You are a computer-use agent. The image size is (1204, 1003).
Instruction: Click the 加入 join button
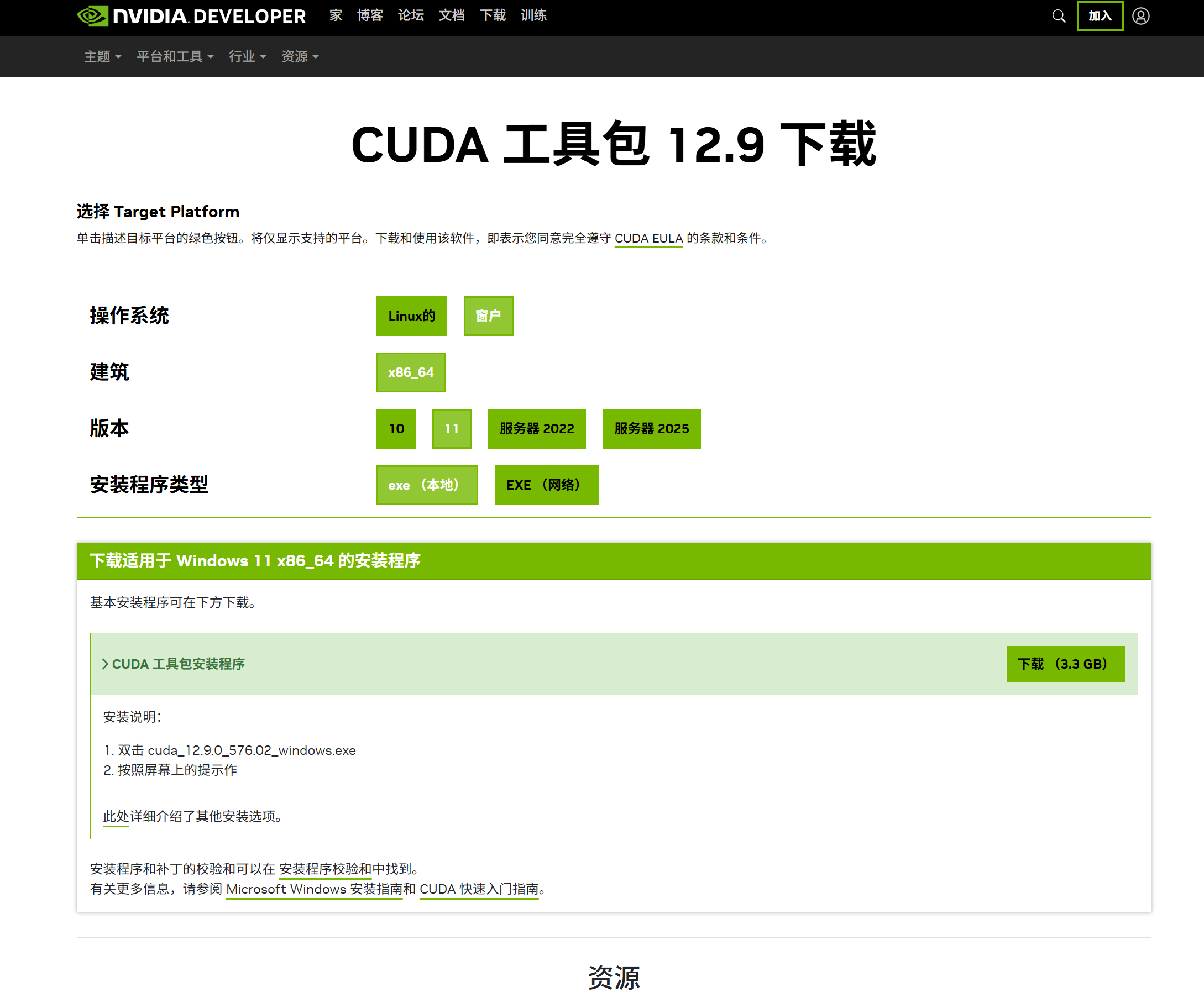[1100, 16]
